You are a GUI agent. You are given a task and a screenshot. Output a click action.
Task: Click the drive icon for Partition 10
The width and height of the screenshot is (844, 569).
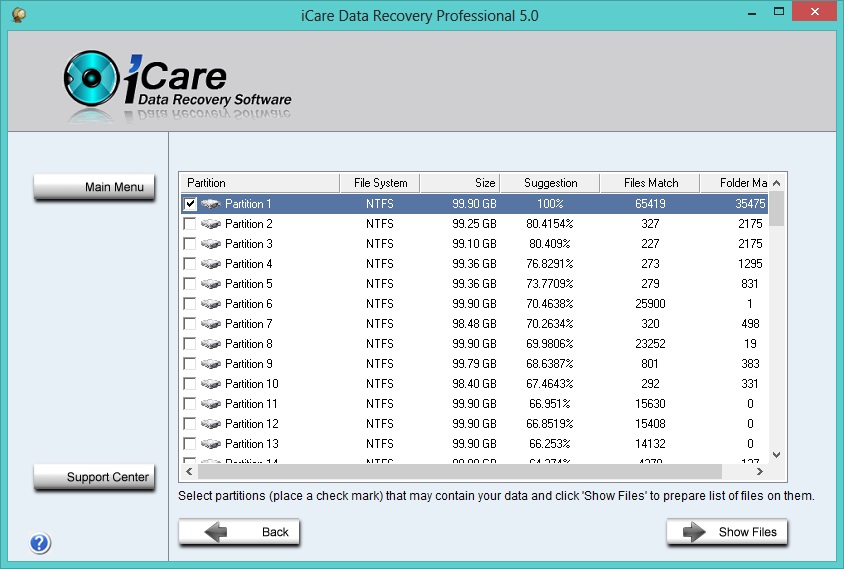point(210,384)
